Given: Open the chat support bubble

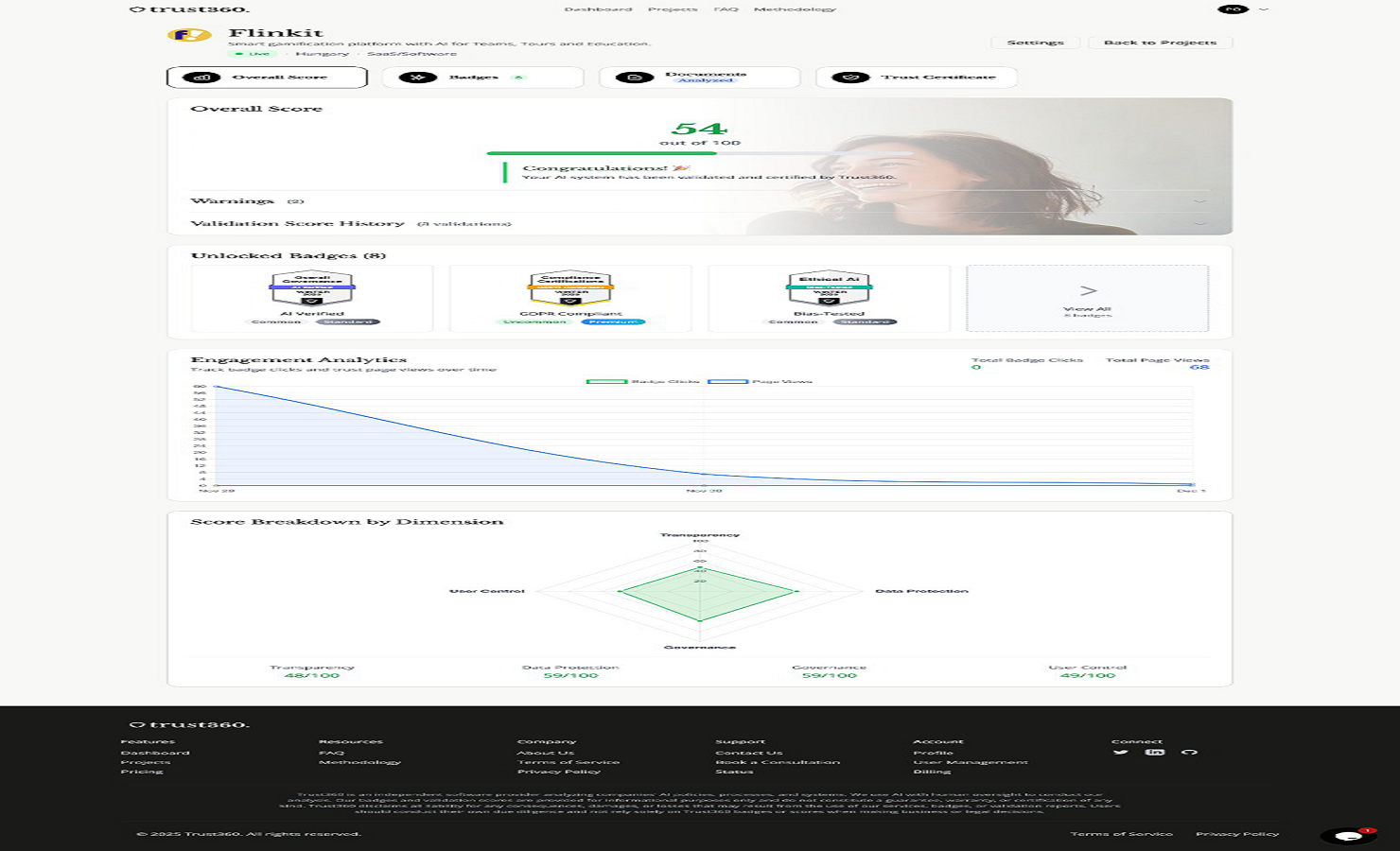Looking at the screenshot, I should click(1348, 836).
